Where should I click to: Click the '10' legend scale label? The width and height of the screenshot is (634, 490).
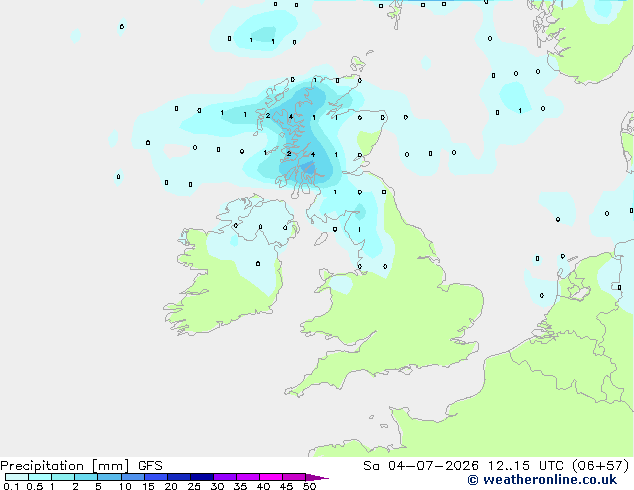(x=125, y=486)
